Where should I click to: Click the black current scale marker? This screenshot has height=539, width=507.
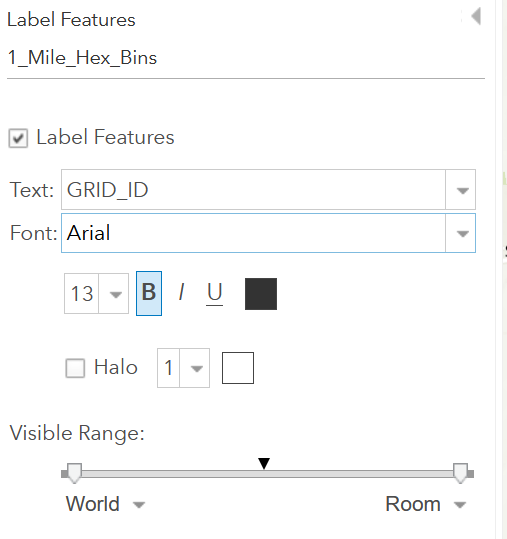pyautogui.click(x=264, y=463)
